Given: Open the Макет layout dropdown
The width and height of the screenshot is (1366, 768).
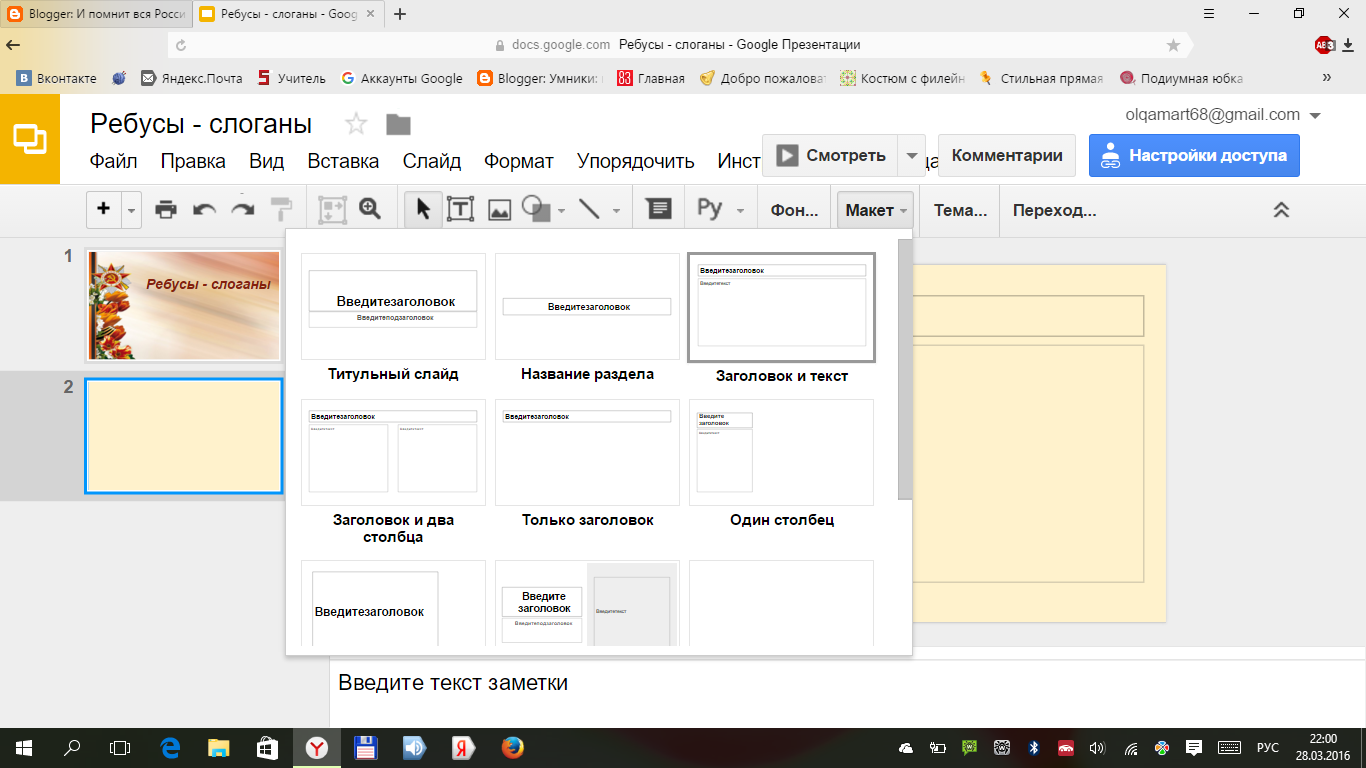Looking at the screenshot, I should tap(876, 211).
